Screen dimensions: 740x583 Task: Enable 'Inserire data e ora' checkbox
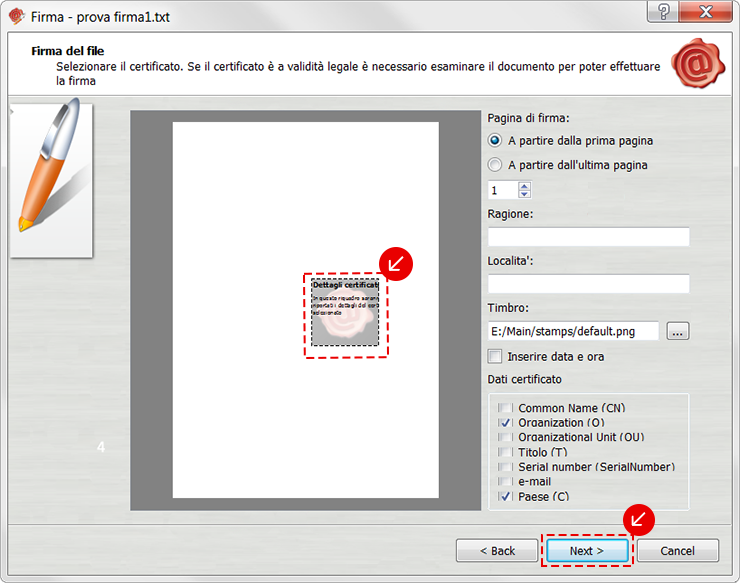(x=495, y=356)
